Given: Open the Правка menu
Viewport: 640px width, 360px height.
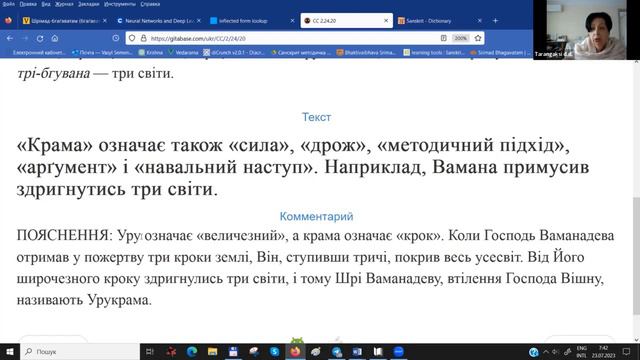Looking at the screenshot, I should click(28, 4).
